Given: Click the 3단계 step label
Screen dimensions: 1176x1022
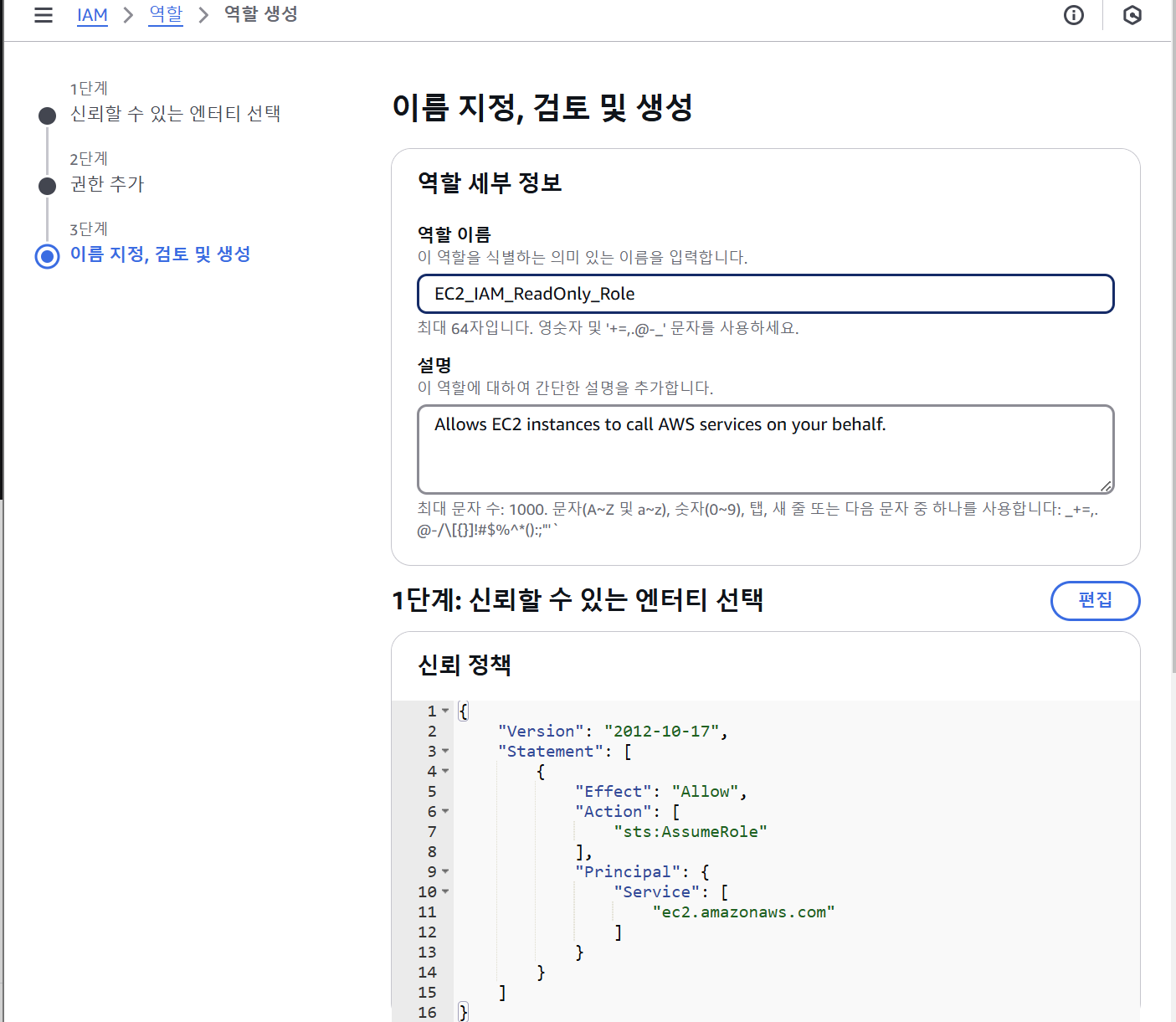Looking at the screenshot, I should point(89,229).
